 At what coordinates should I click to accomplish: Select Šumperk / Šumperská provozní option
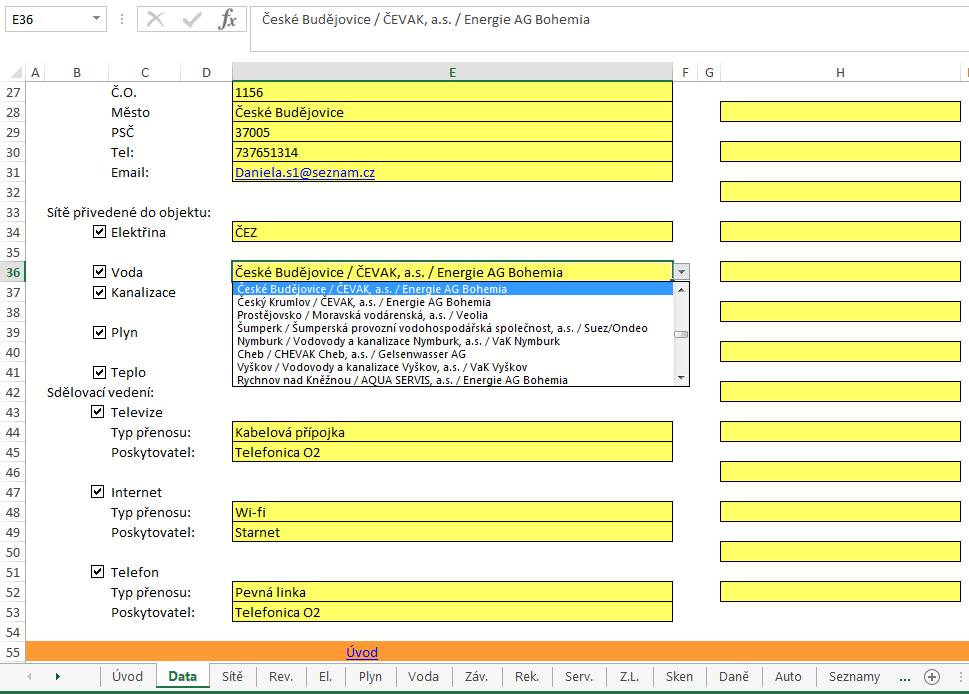click(x=453, y=328)
